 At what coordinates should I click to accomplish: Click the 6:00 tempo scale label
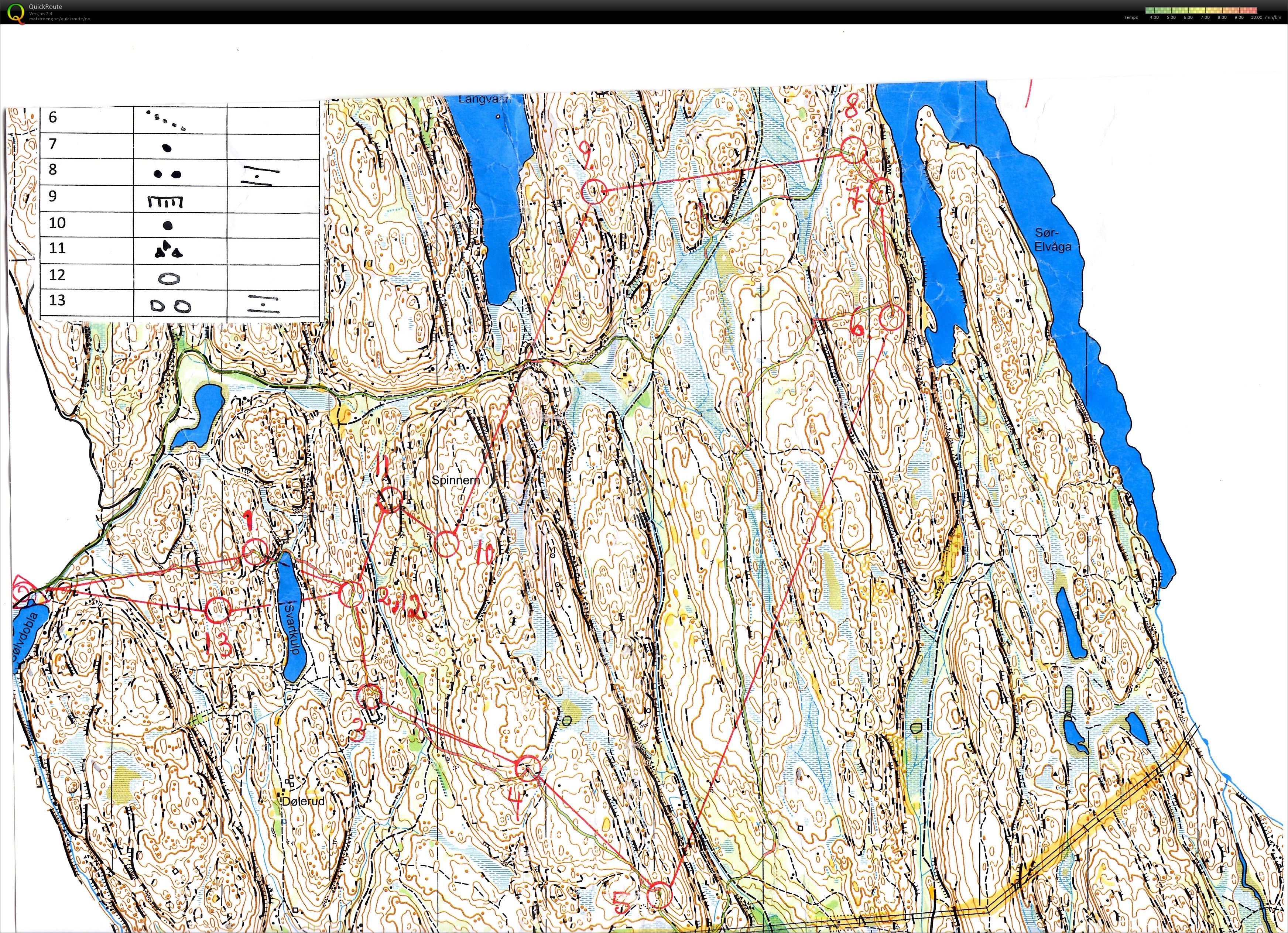coord(1188,18)
